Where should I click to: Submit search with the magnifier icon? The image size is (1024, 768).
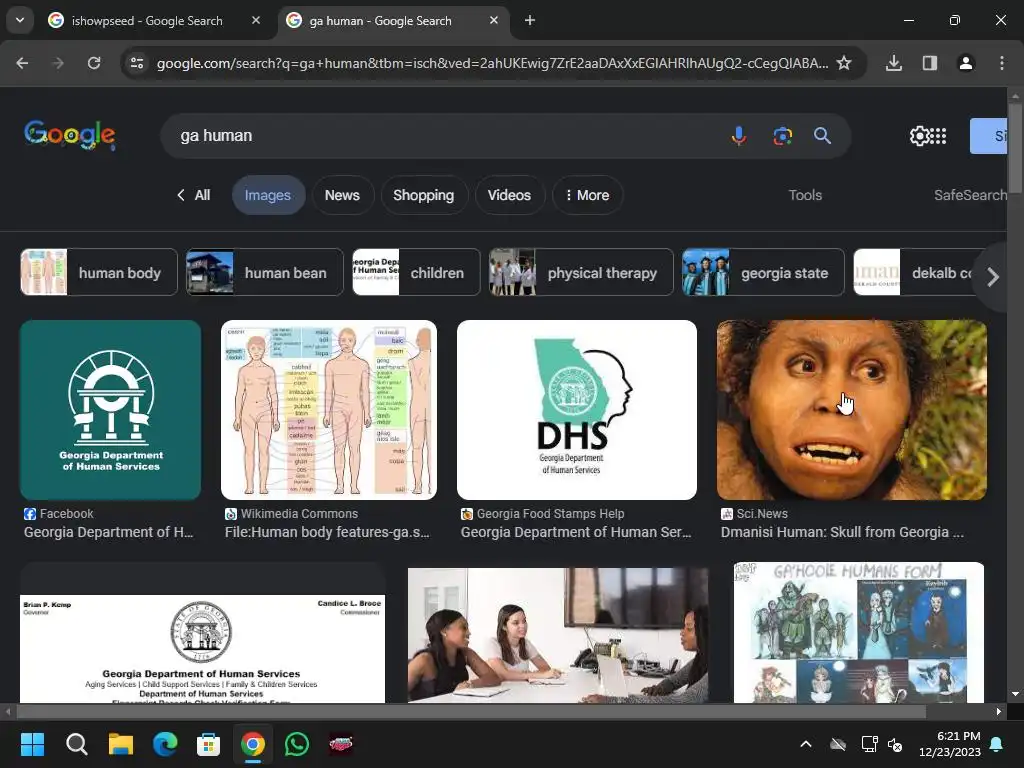click(x=822, y=136)
